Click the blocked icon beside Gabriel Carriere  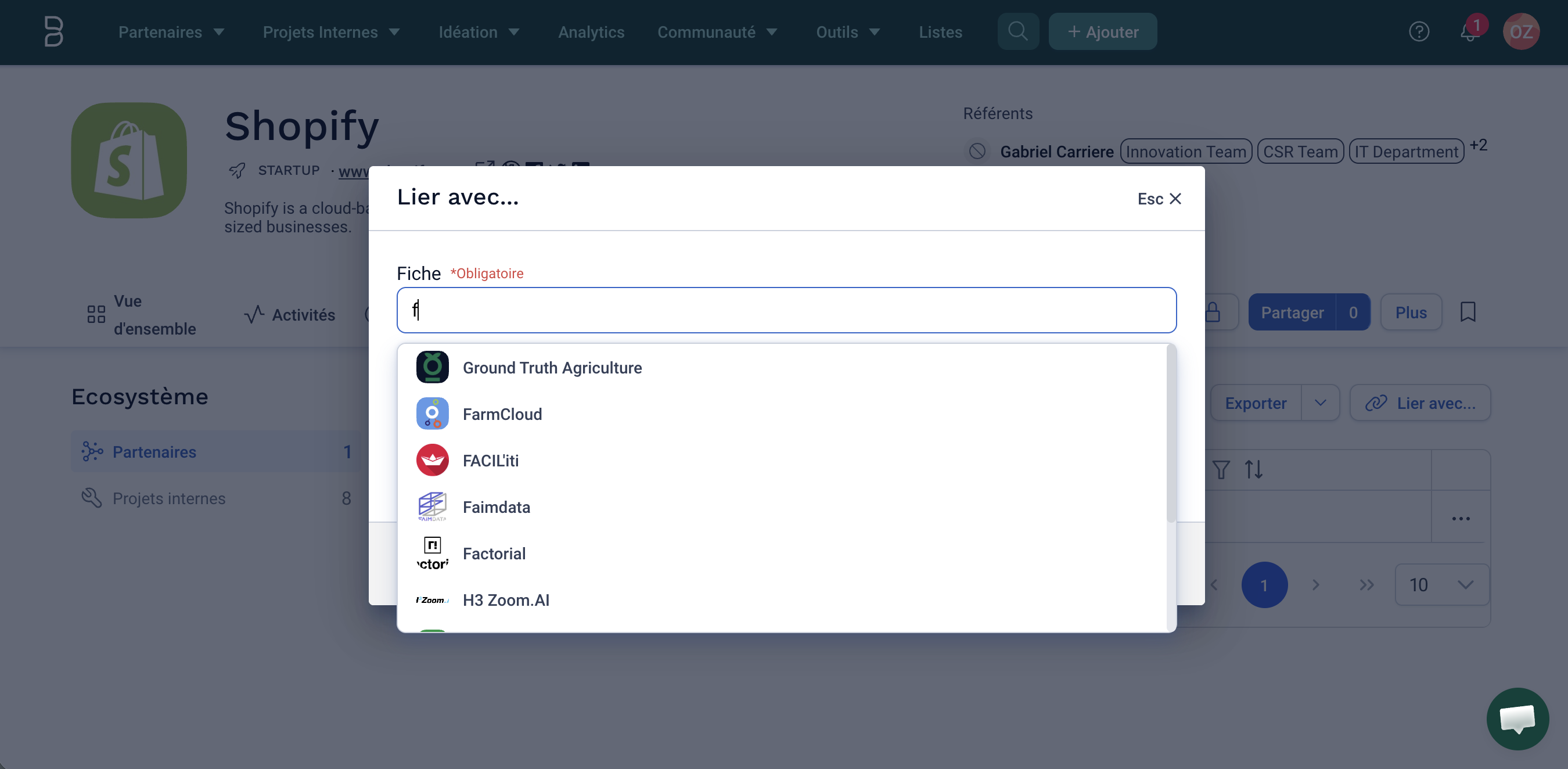click(977, 151)
